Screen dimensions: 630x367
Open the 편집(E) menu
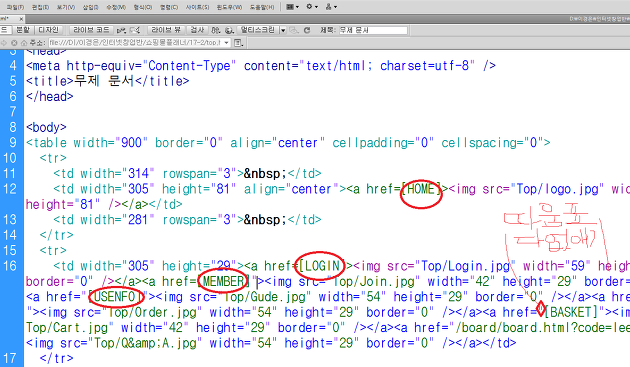(40, 7)
